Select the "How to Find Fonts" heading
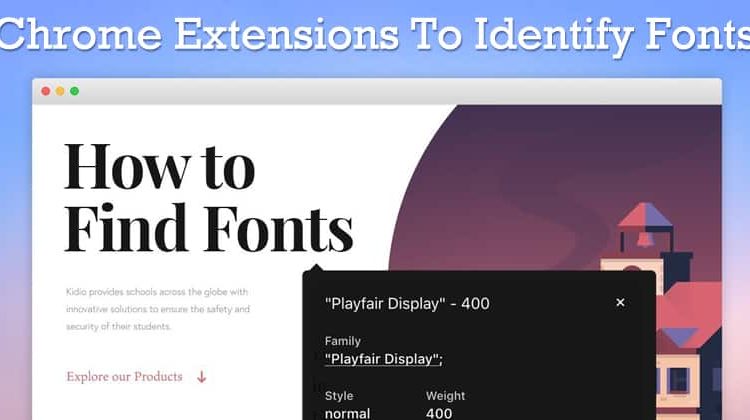Image resolution: width=750 pixels, height=420 pixels. [x=209, y=198]
